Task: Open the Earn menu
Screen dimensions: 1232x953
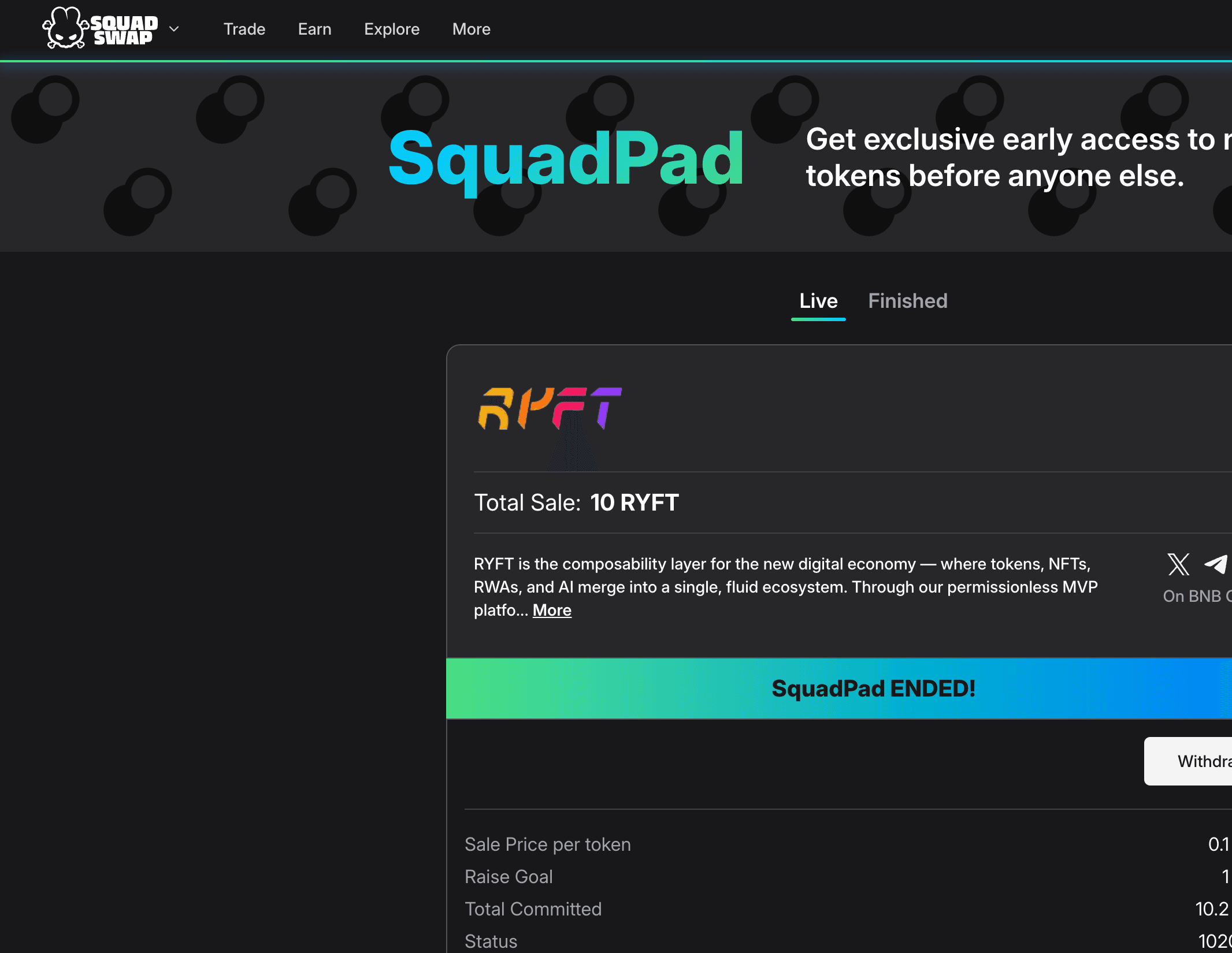Action: pos(315,29)
